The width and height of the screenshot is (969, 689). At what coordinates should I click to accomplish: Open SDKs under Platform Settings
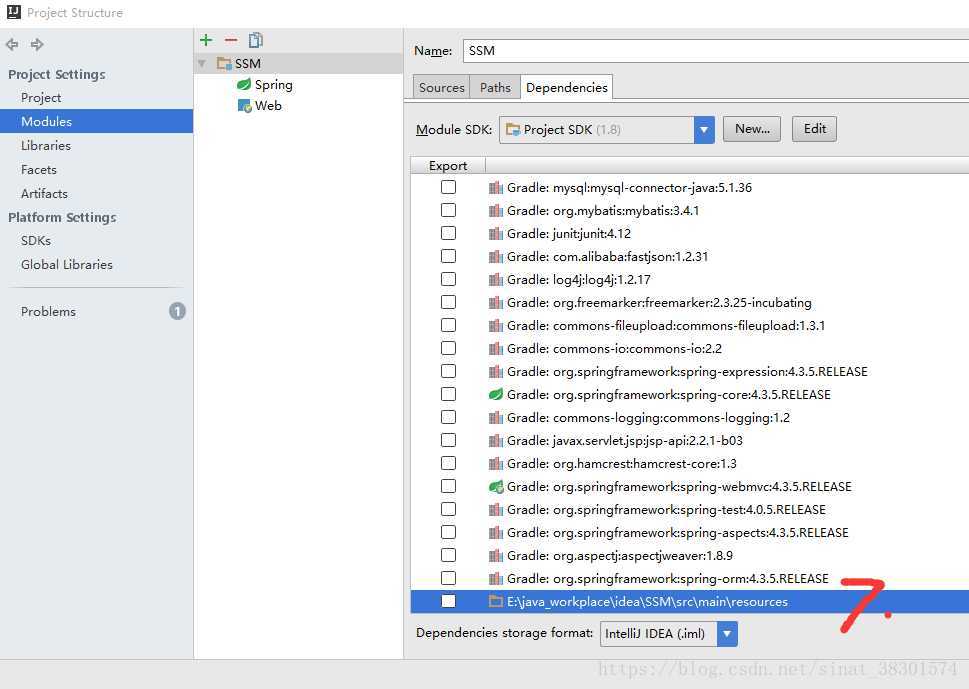point(36,241)
